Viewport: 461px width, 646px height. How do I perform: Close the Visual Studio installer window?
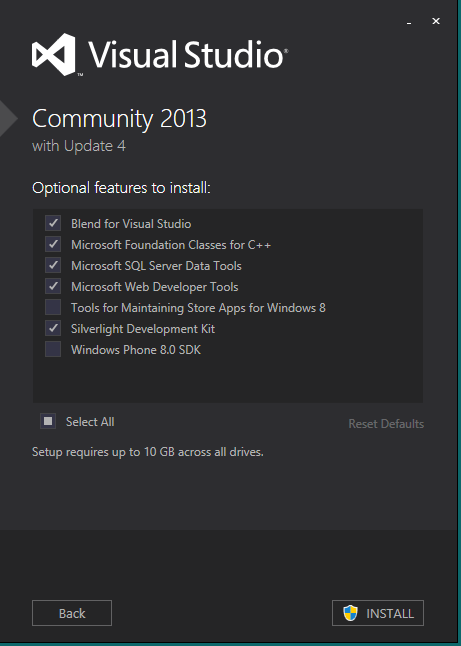[436, 21]
